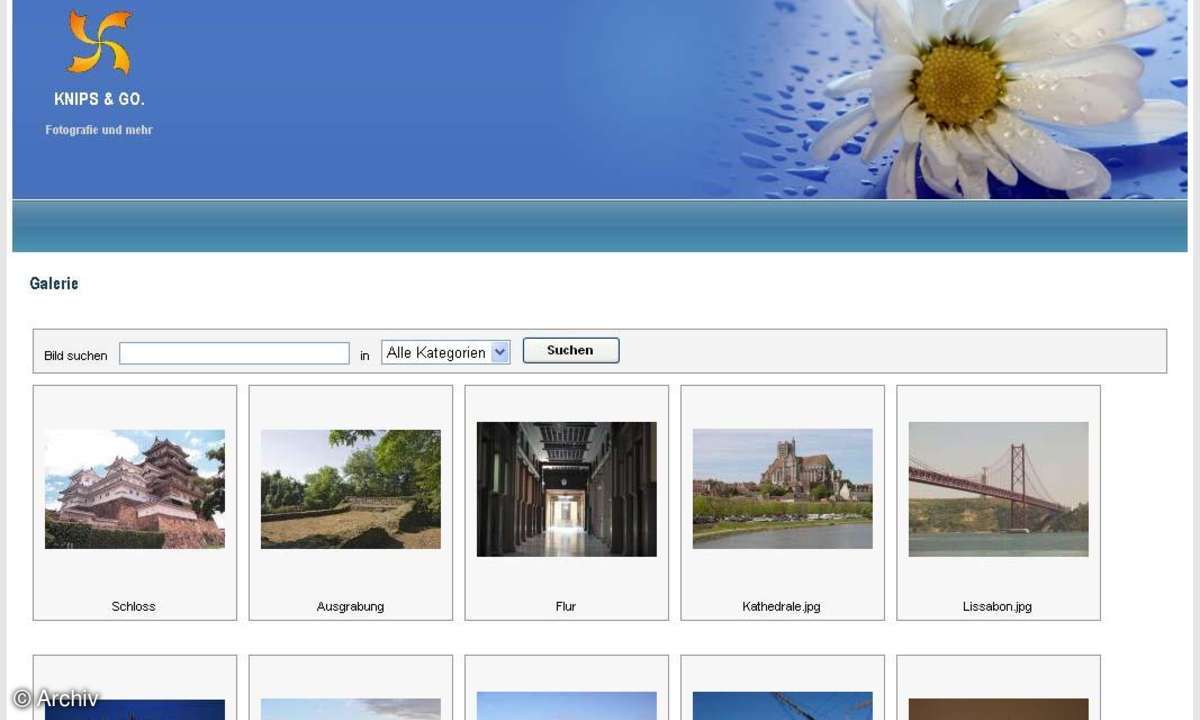The height and width of the screenshot is (720, 1200).
Task: Open the Flur hallway thumbnail
Action: coord(567,489)
